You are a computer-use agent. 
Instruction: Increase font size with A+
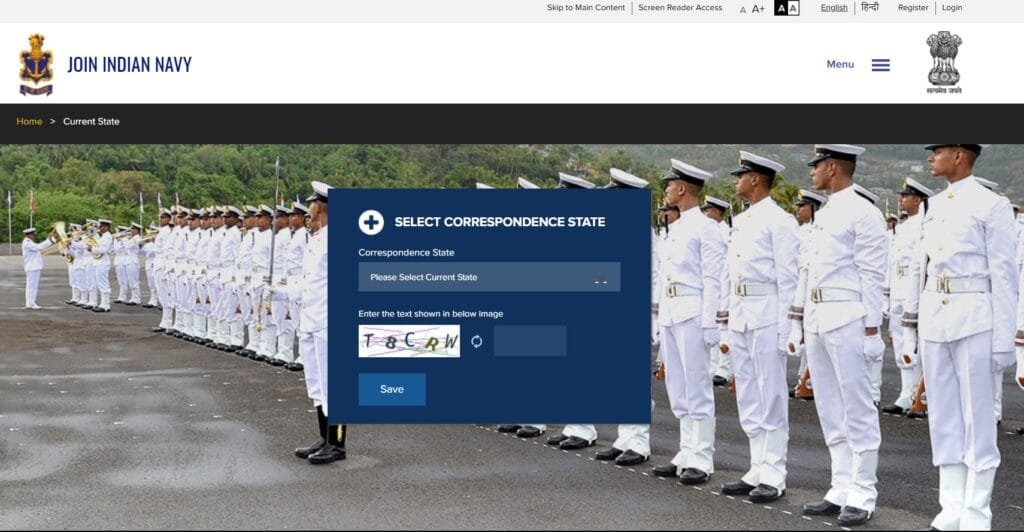point(758,9)
